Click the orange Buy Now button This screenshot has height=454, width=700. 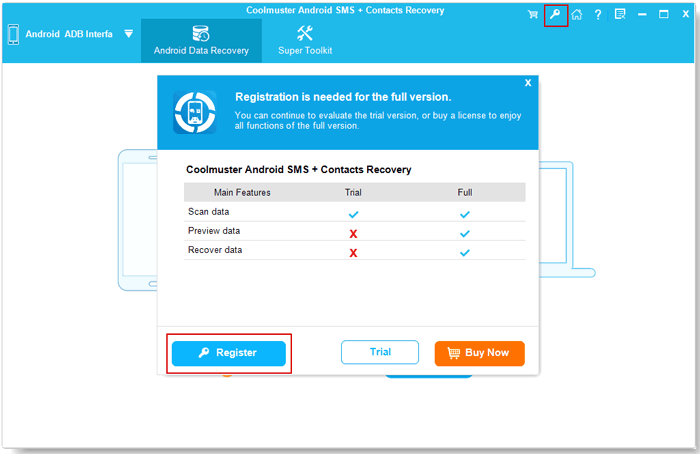pyautogui.click(x=479, y=353)
